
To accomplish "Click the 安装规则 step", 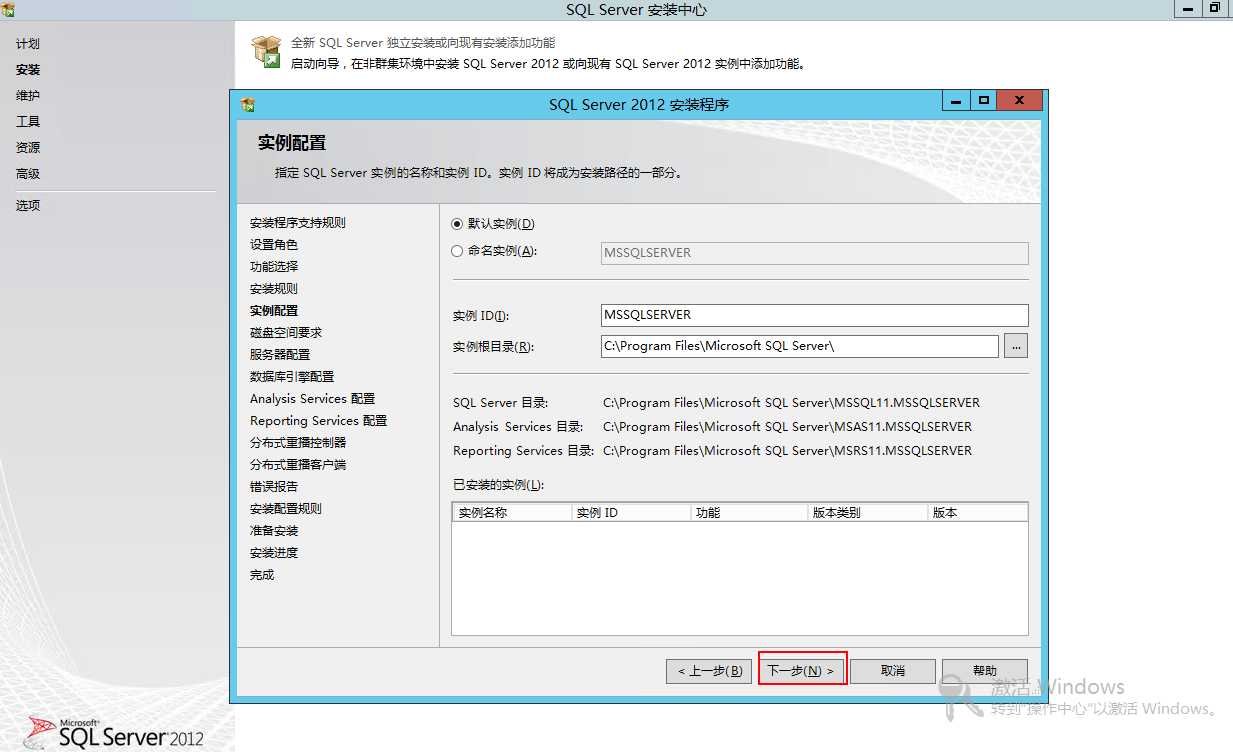I will click(274, 289).
